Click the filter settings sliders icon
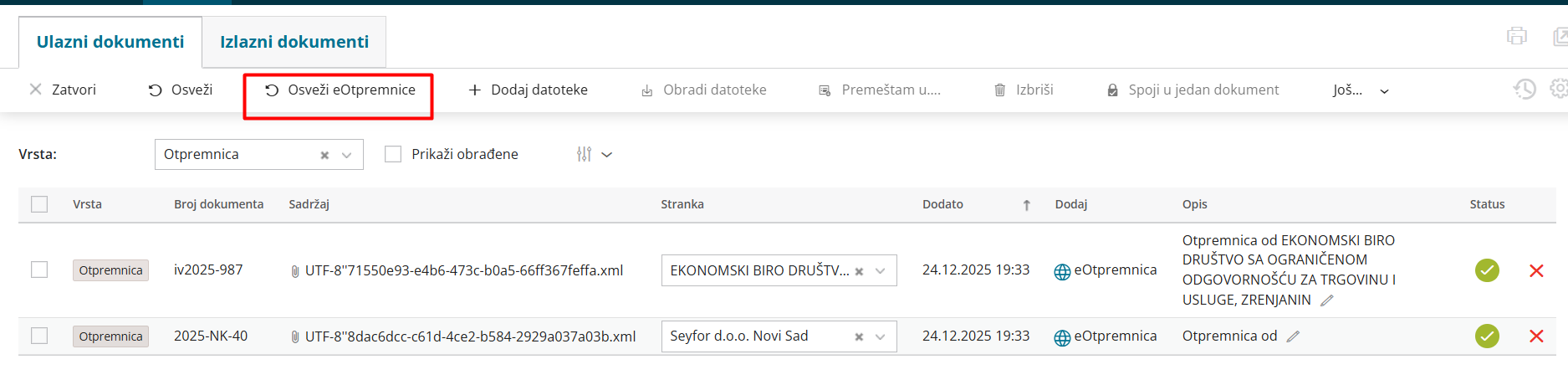 [585, 154]
